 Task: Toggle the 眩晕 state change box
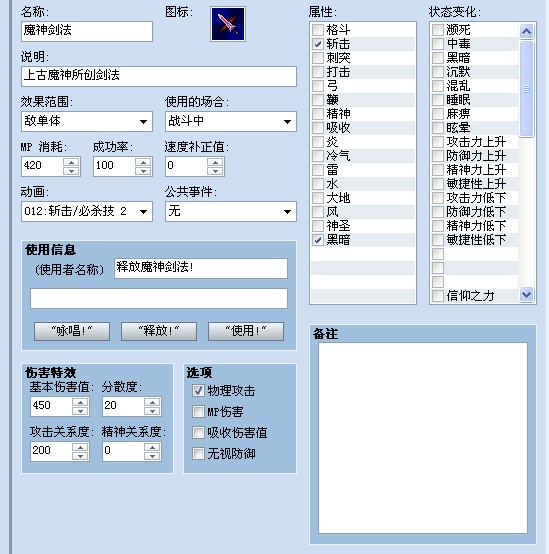(438, 128)
